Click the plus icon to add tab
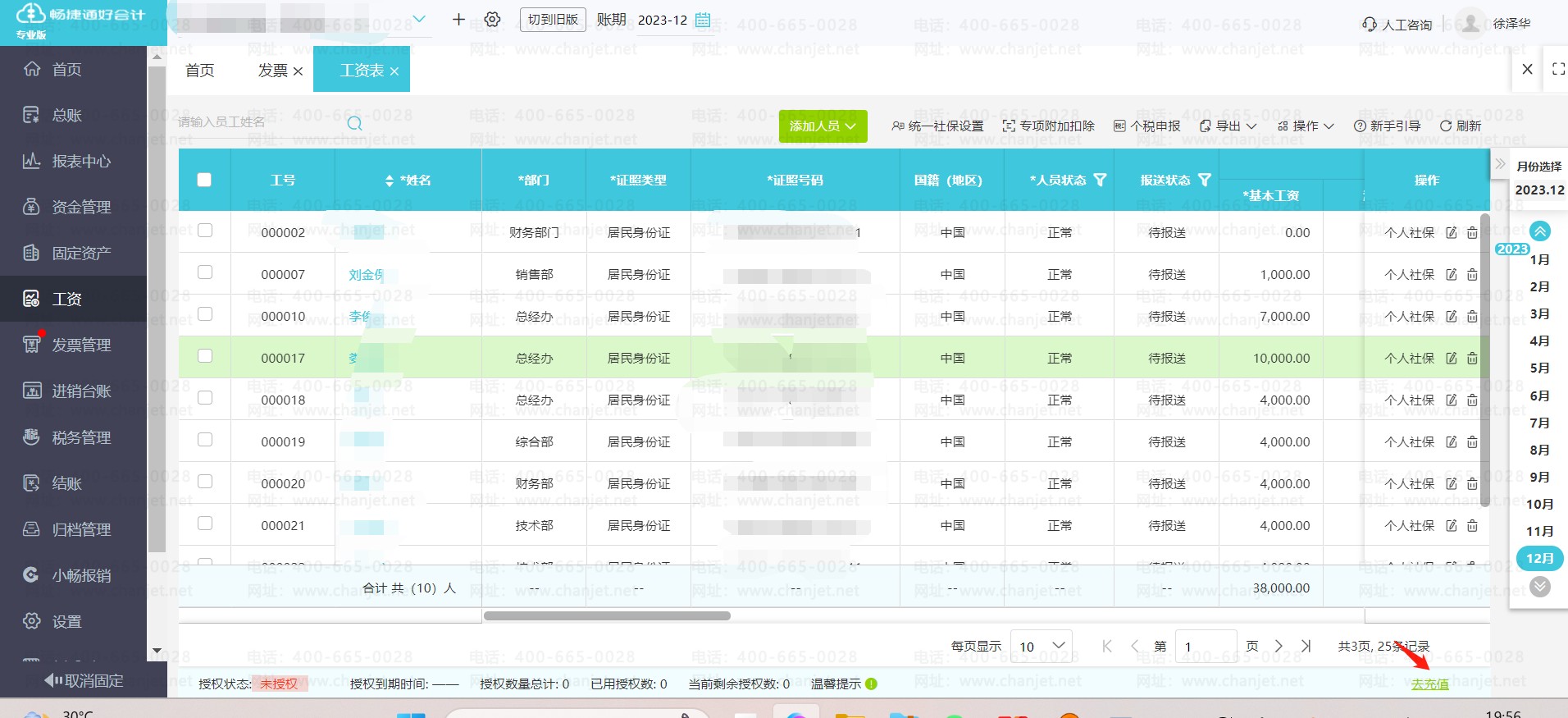The image size is (1568, 718). [458, 20]
